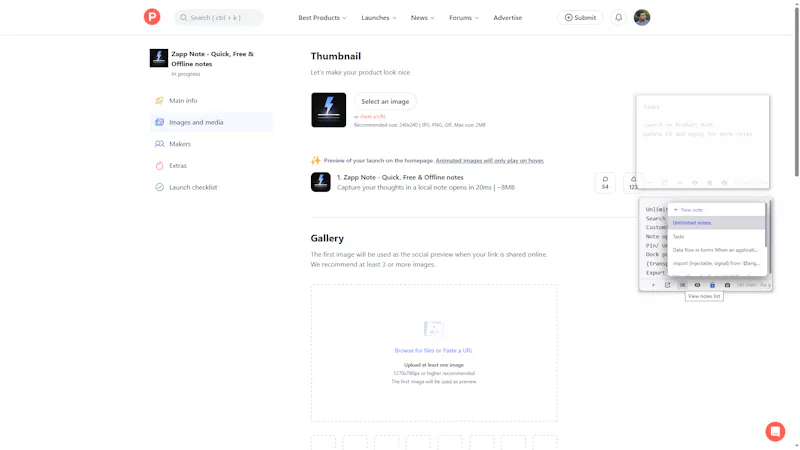Expand the Best Products dropdown
Screen dimensions: 800x450
point(322,17)
